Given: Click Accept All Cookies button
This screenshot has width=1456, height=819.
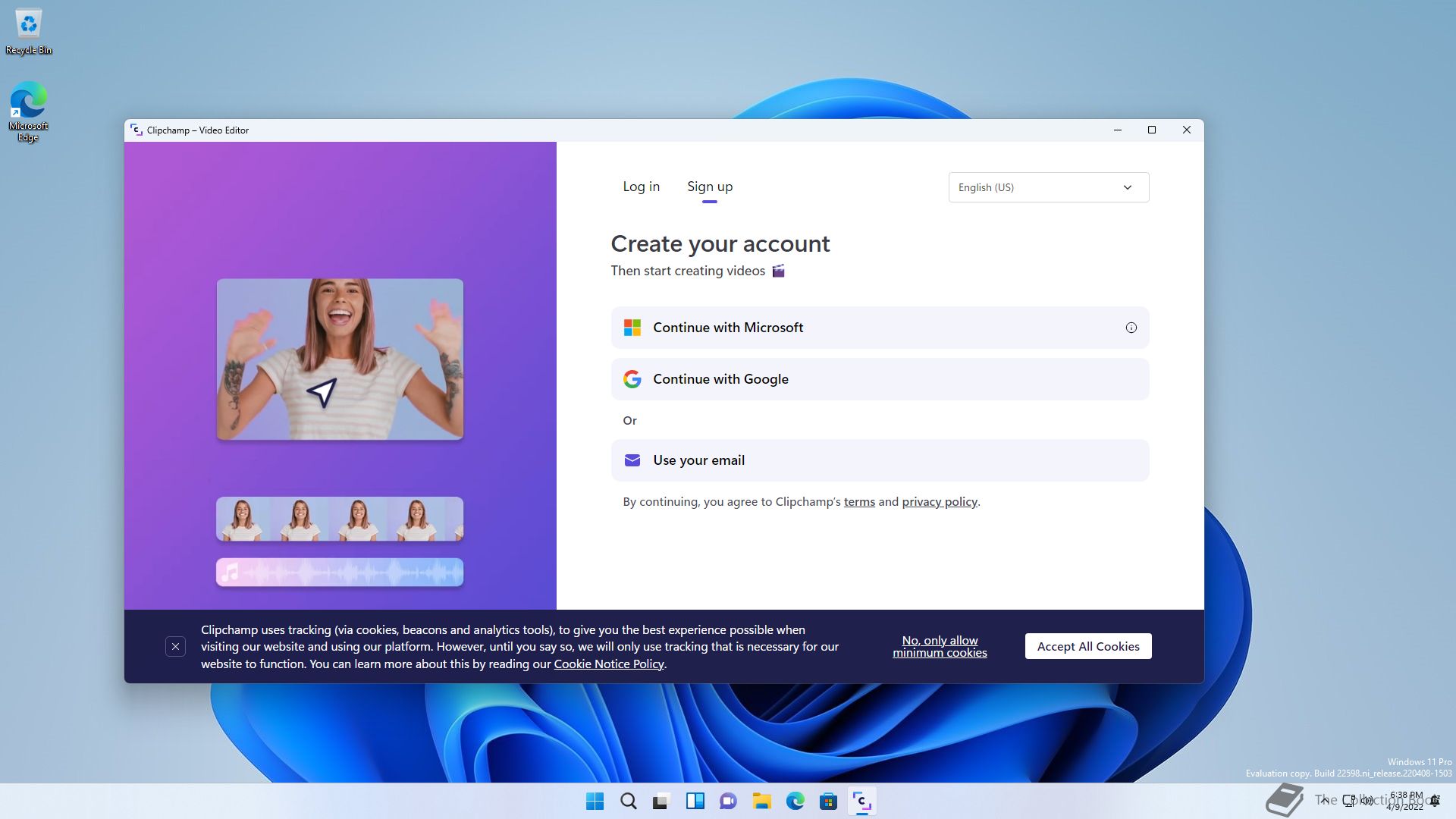Looking at the screenshot, I should 1088,646.
